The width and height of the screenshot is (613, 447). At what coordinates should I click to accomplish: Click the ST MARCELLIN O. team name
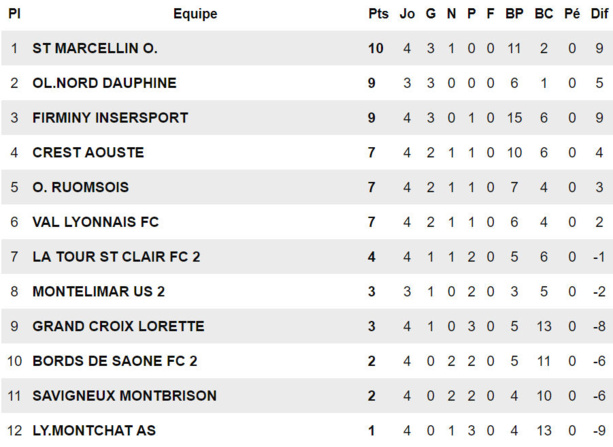point(95,48)
